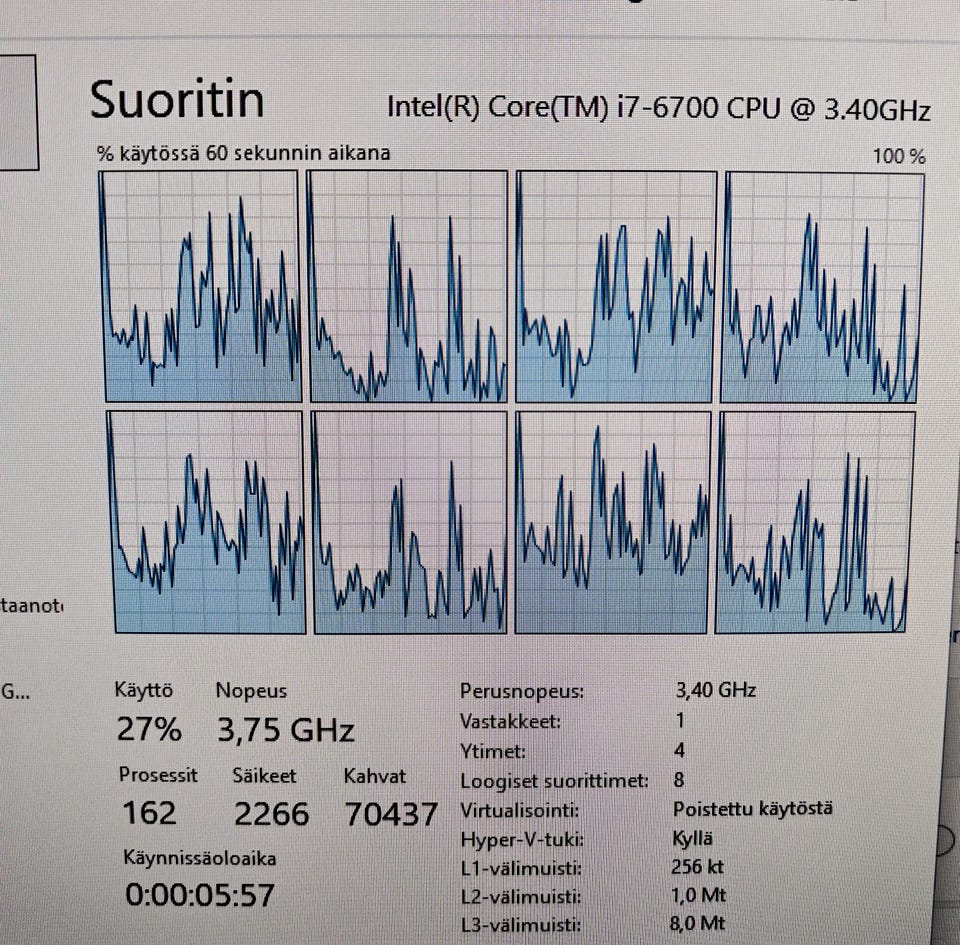The height and width of the screenshot is (945, 960).
Task: Click the Ytimet label
Action: (492, 751)
